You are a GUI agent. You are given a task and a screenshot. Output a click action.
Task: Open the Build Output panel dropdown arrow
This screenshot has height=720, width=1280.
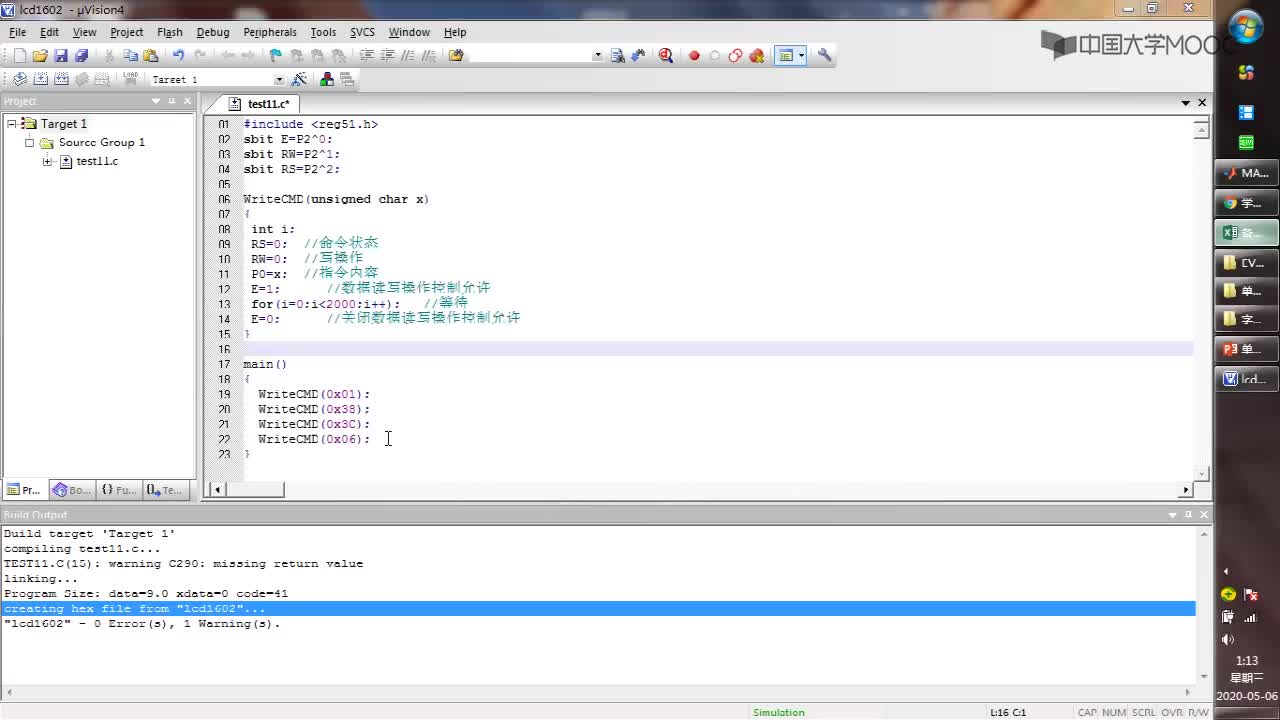pyautogui.click(x=1173, y=514)
